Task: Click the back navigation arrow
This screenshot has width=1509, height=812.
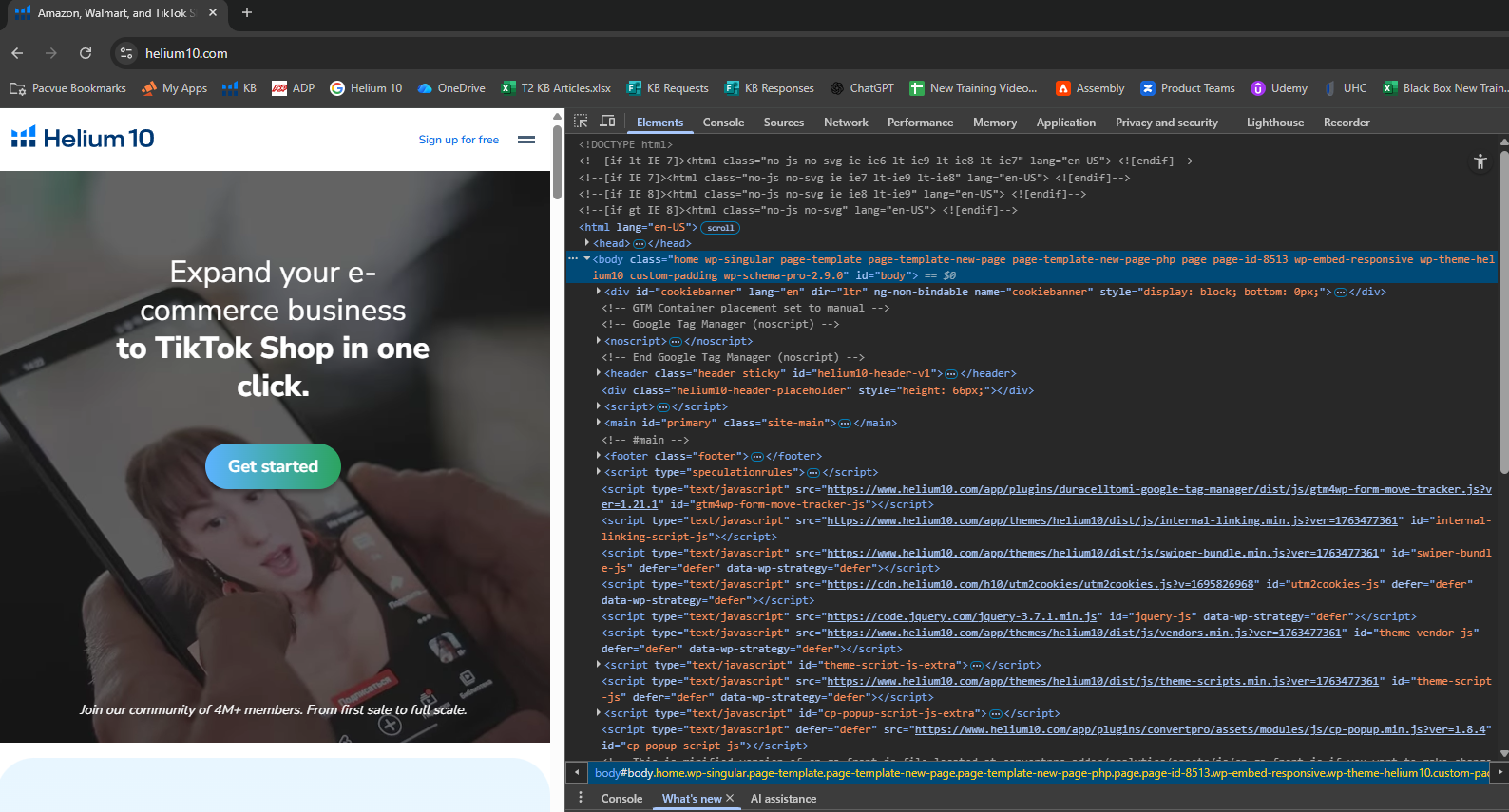Action: 17,53
